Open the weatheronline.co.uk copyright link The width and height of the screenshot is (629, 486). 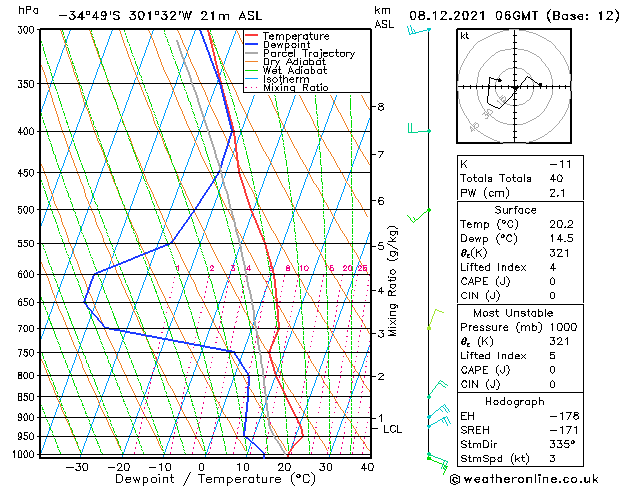click(x=524, y=479)
